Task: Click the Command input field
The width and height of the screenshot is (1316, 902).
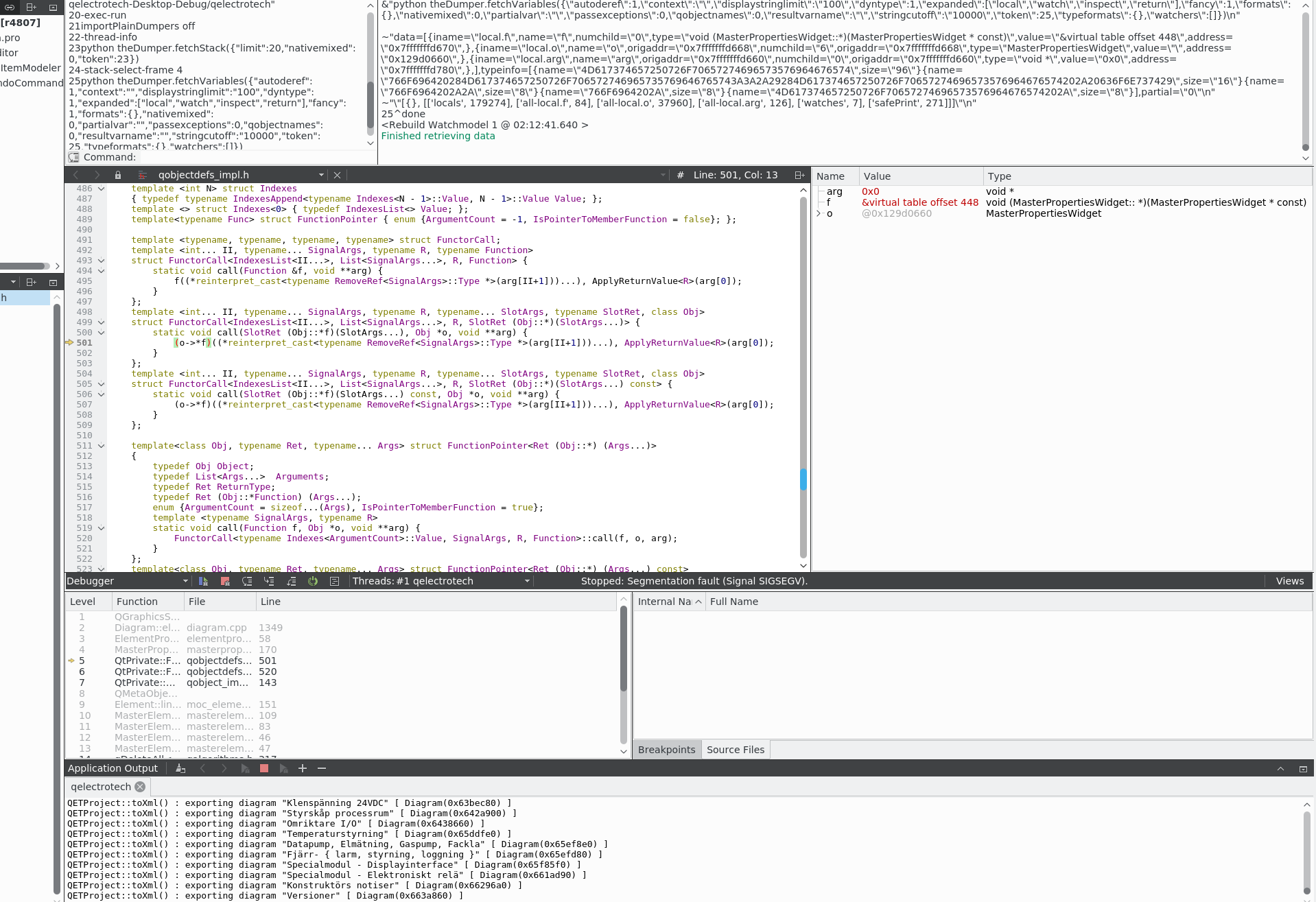Action: (254, 157)
